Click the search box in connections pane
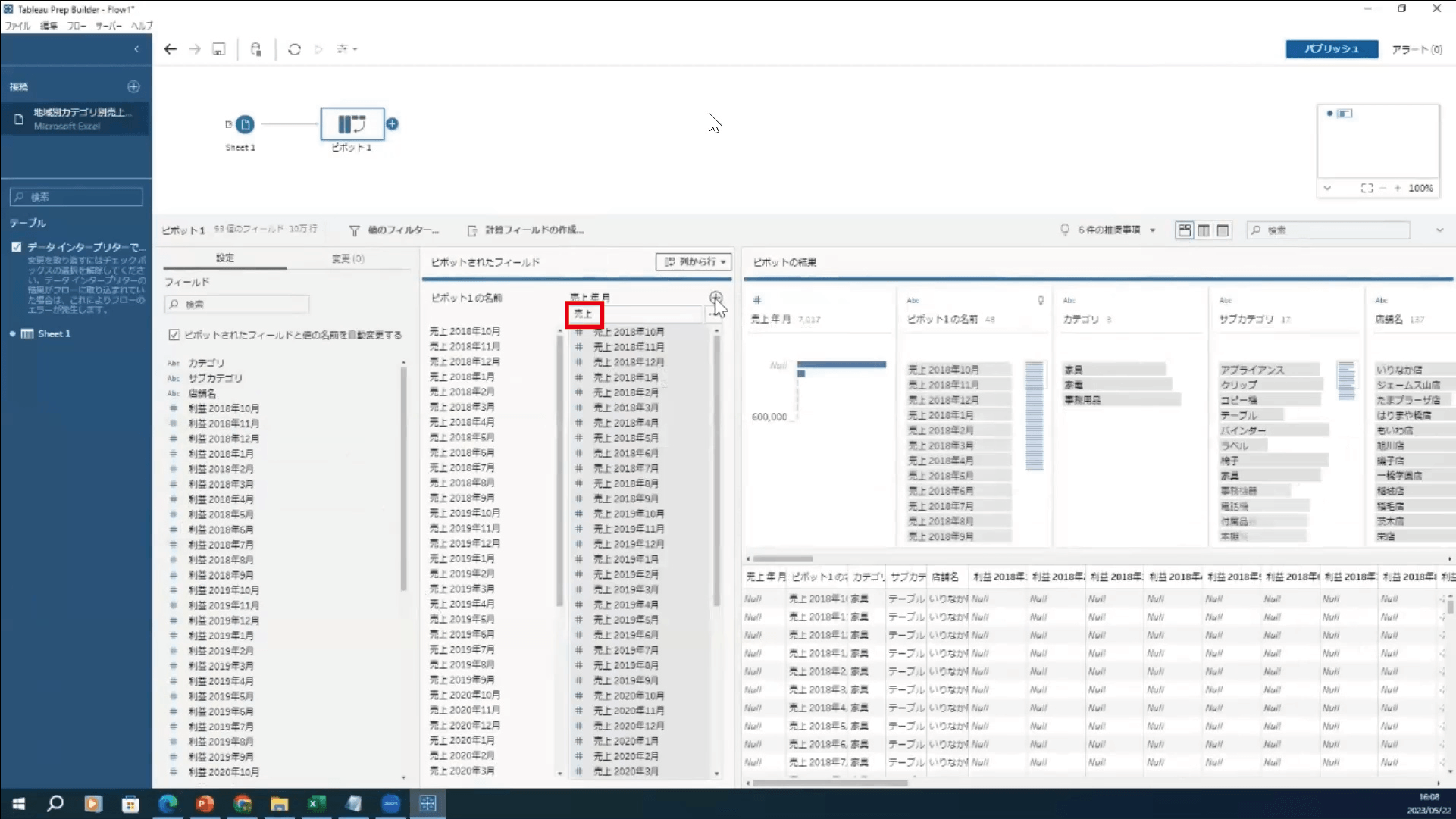The image size is (1456, 819). coord(77,197)
